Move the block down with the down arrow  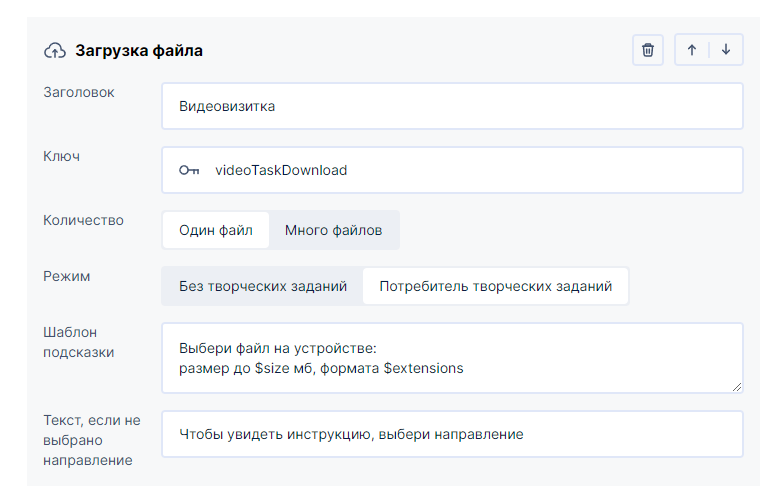[726, 50]
